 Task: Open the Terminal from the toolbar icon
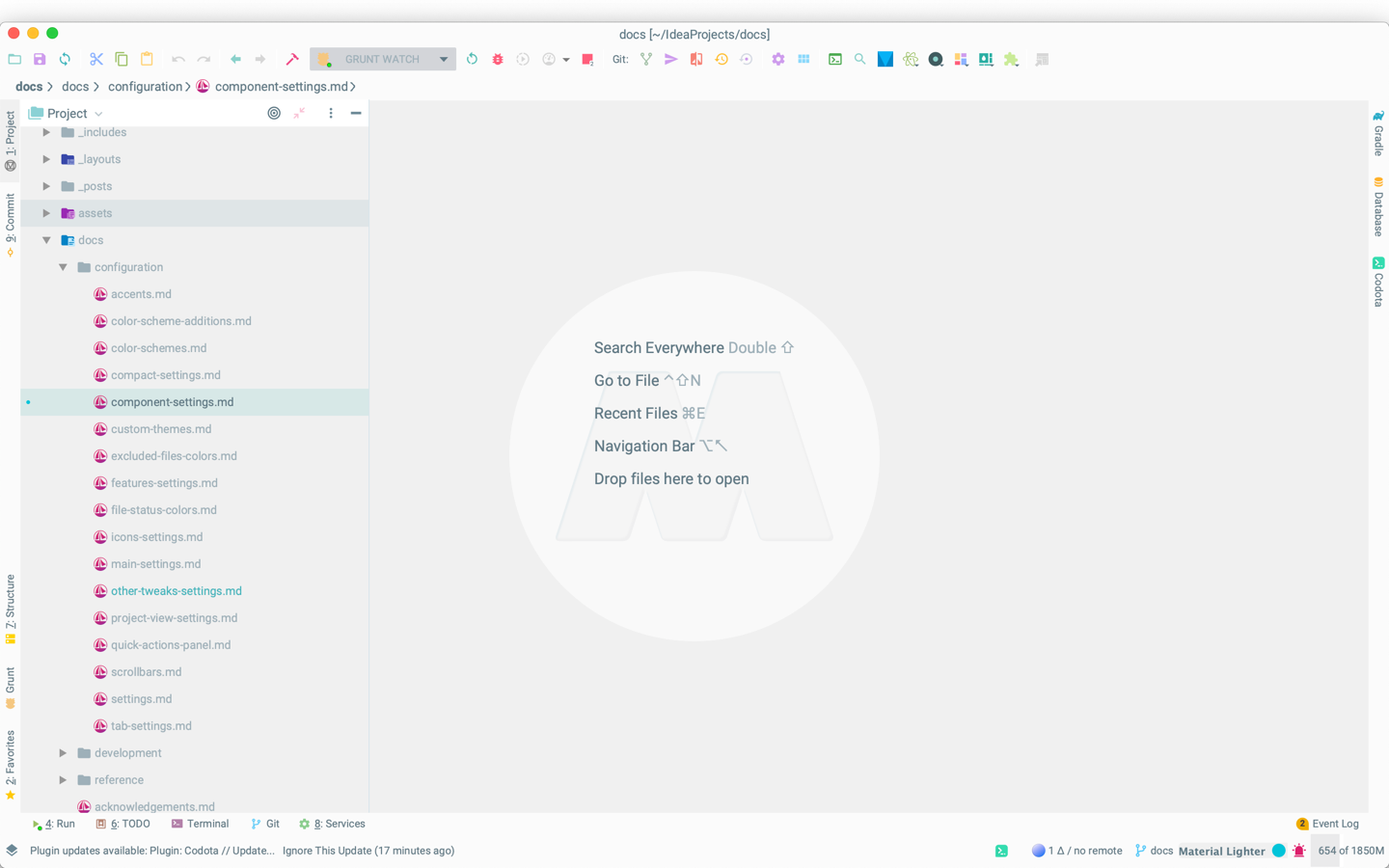[x=834, y=59]
